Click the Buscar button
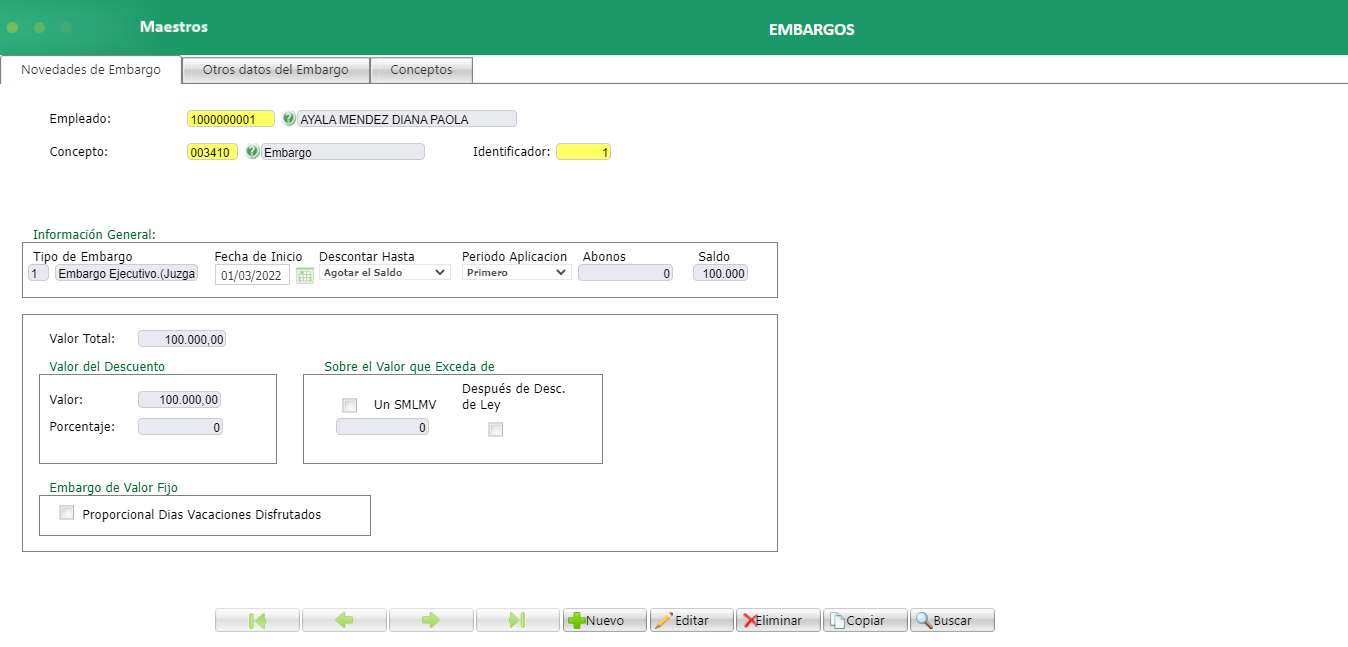 point(953,620)
